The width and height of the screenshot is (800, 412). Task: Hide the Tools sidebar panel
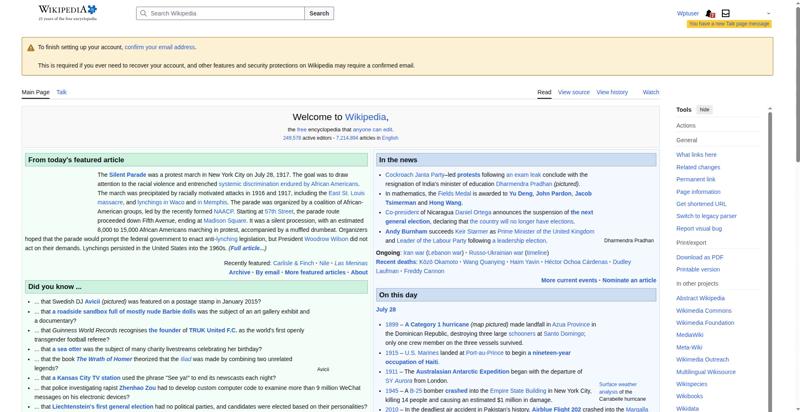[x=704, y=110]
